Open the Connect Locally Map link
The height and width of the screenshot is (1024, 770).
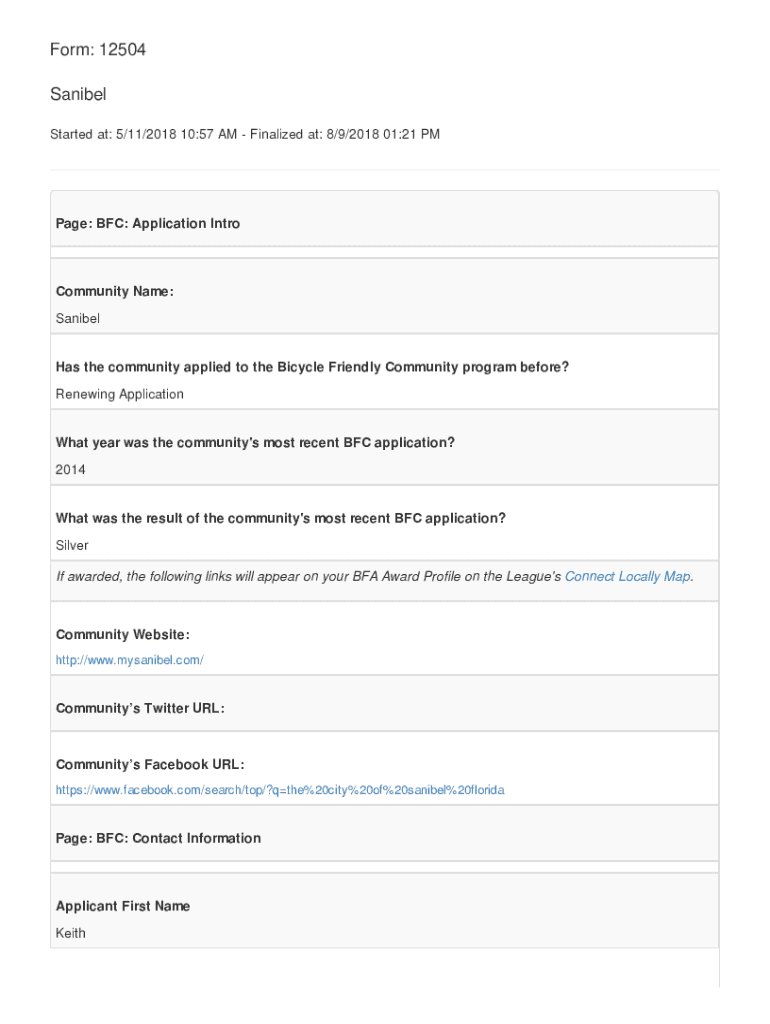627,577
